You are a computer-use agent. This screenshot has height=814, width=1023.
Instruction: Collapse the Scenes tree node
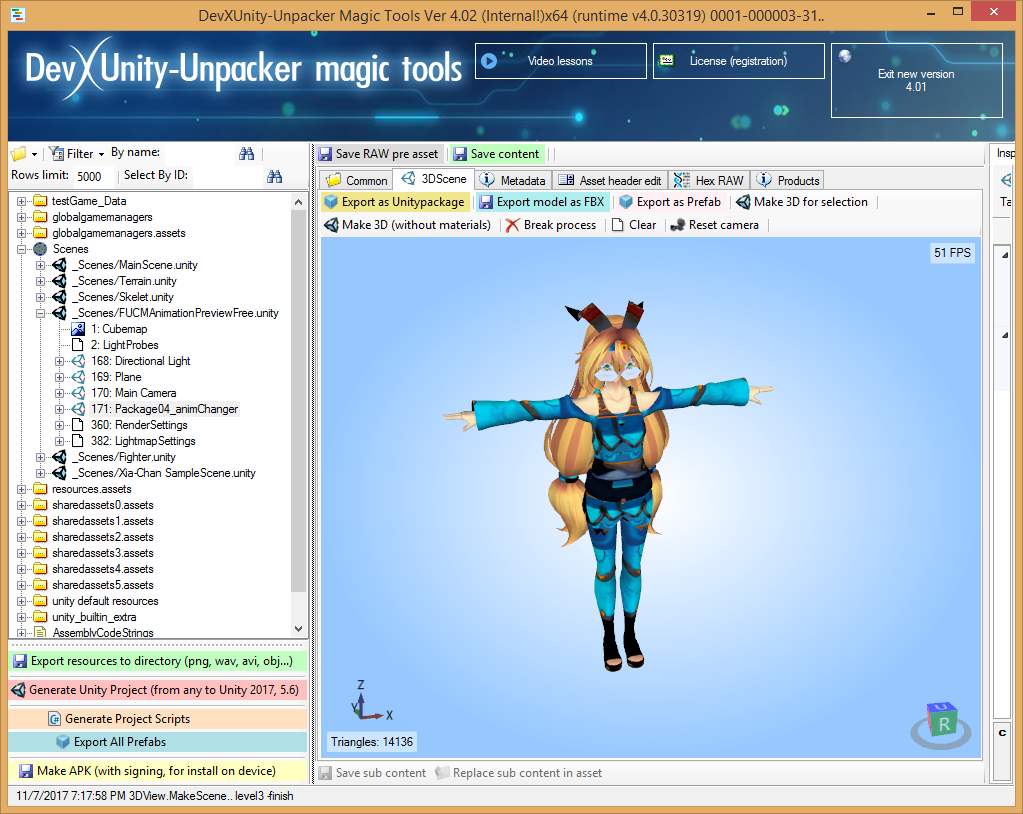[22, 249]
